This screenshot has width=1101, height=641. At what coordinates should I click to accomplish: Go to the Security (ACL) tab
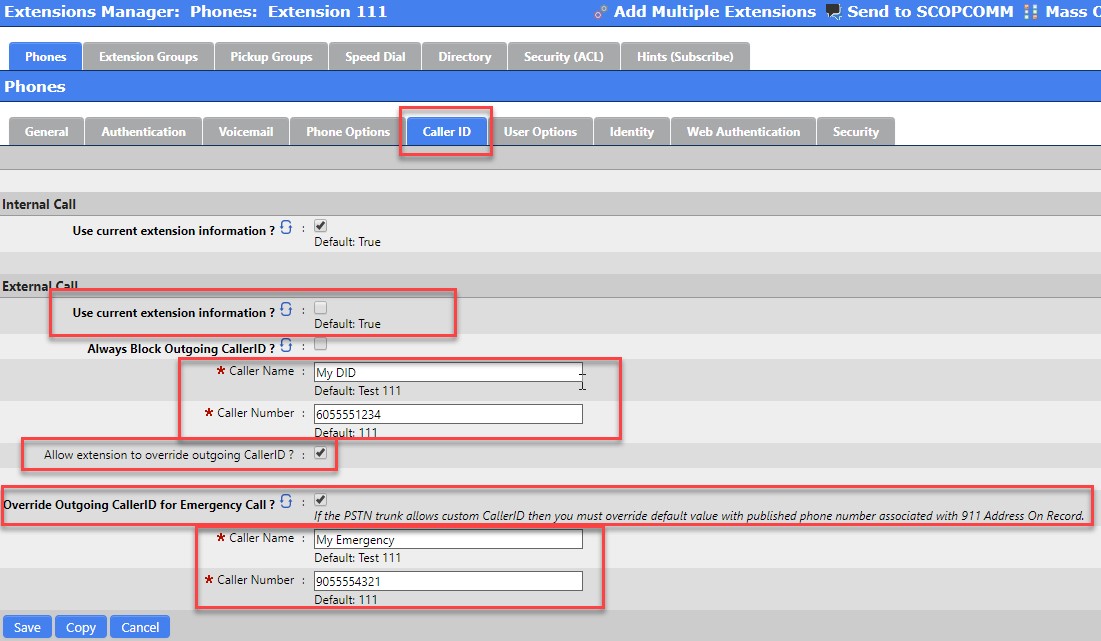(563, 57)
